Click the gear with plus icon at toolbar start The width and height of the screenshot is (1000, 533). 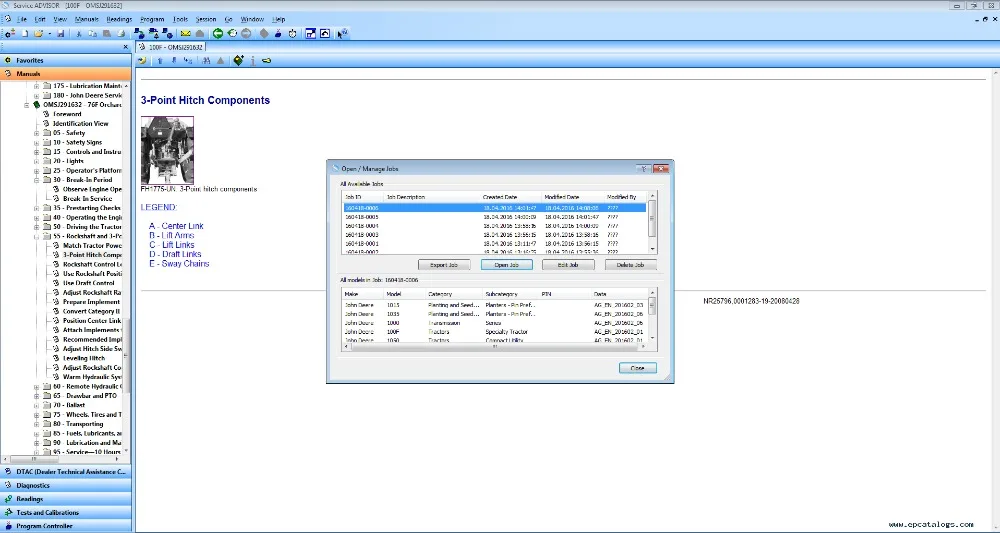10,34
